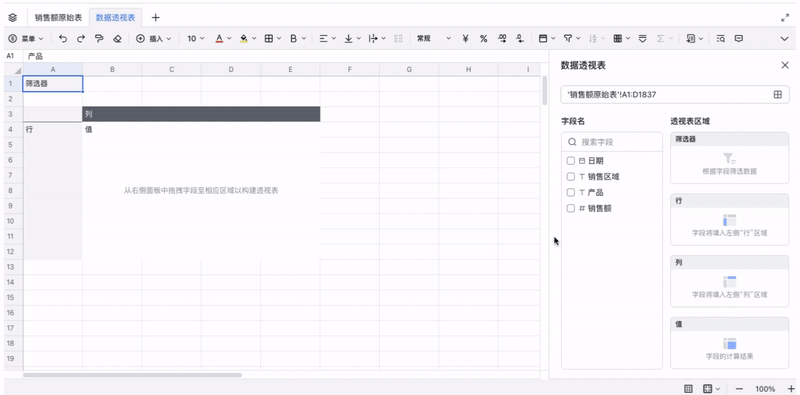Click the dark 列 header cell
The height and width of the screenshot is (395, 800).
tap(202, 114)
